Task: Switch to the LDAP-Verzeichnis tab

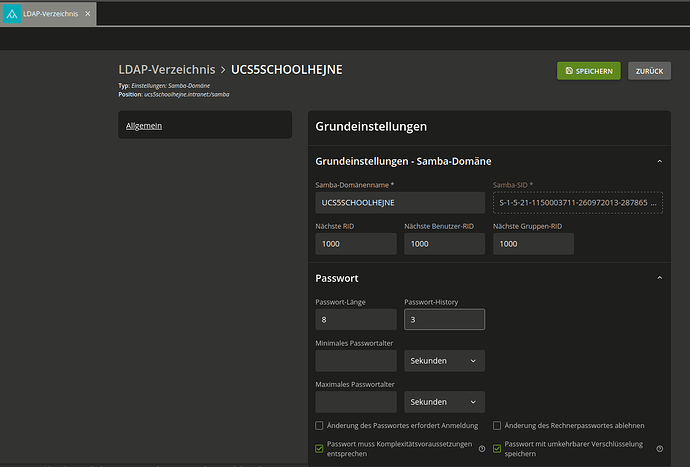Action: pos(48,14)
